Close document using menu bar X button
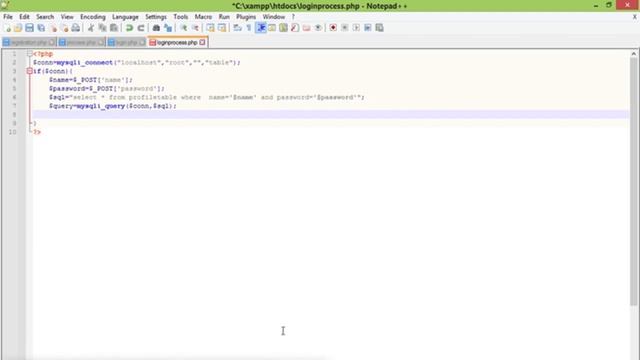The height and width of the screenshot is (360, 640). click(x=634, y=17)
